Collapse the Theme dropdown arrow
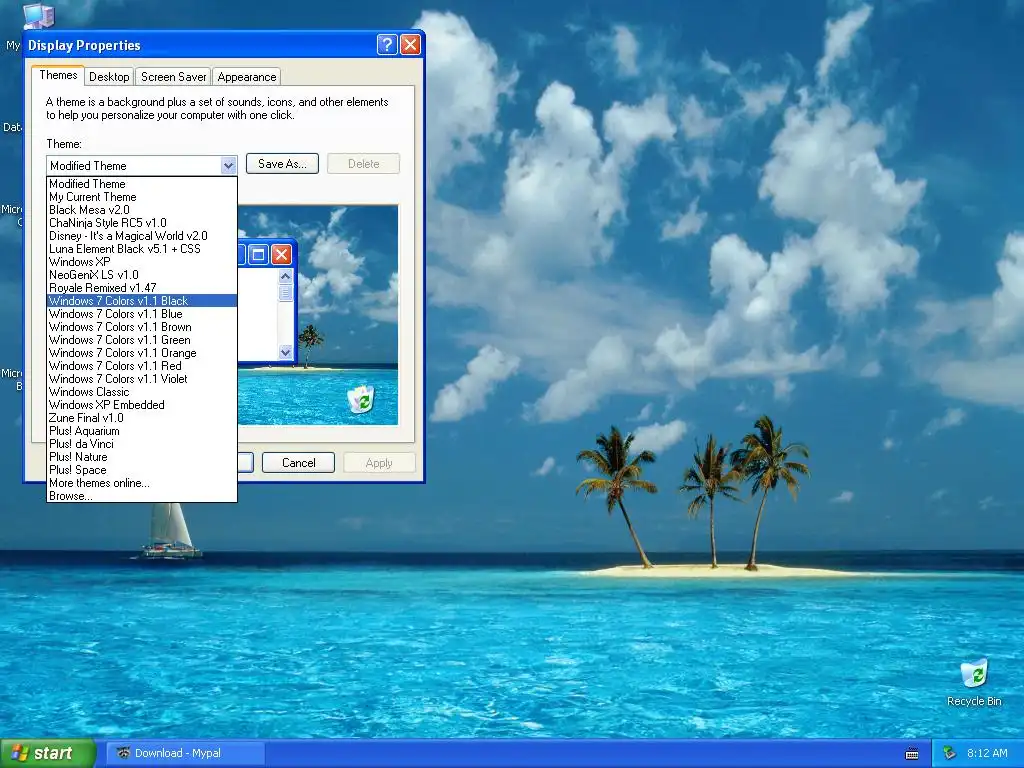 click(x=228, y=165)
